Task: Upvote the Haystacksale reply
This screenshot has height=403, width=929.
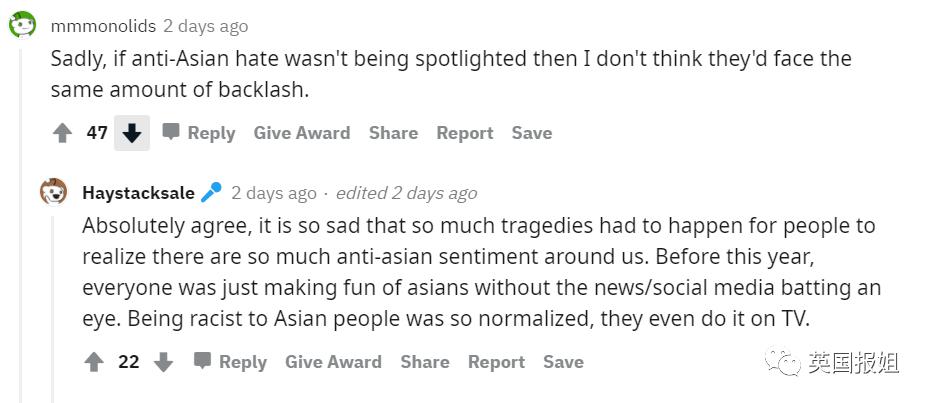Action: point(94,362)
